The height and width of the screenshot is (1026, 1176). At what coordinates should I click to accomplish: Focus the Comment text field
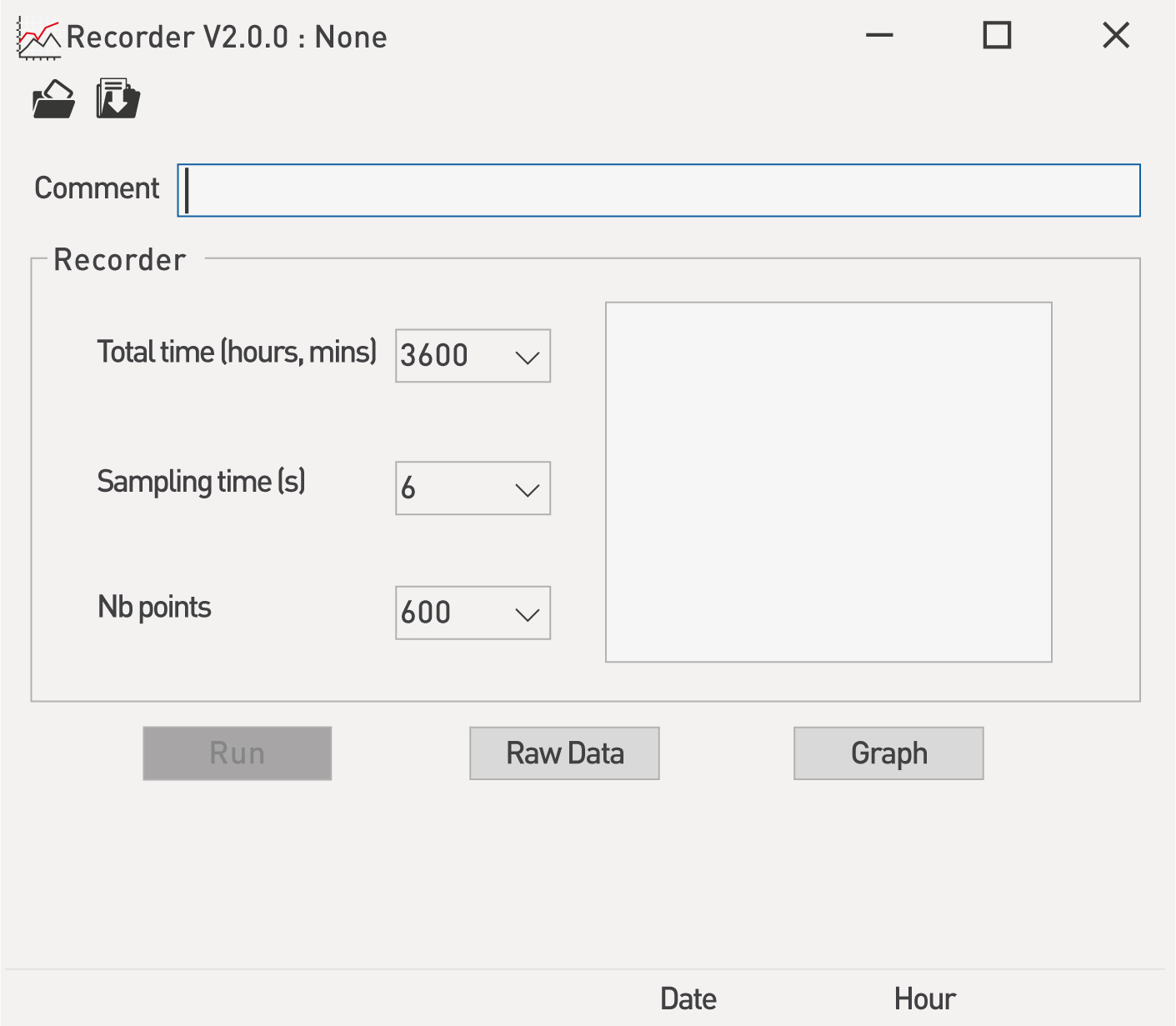[658, 191]
